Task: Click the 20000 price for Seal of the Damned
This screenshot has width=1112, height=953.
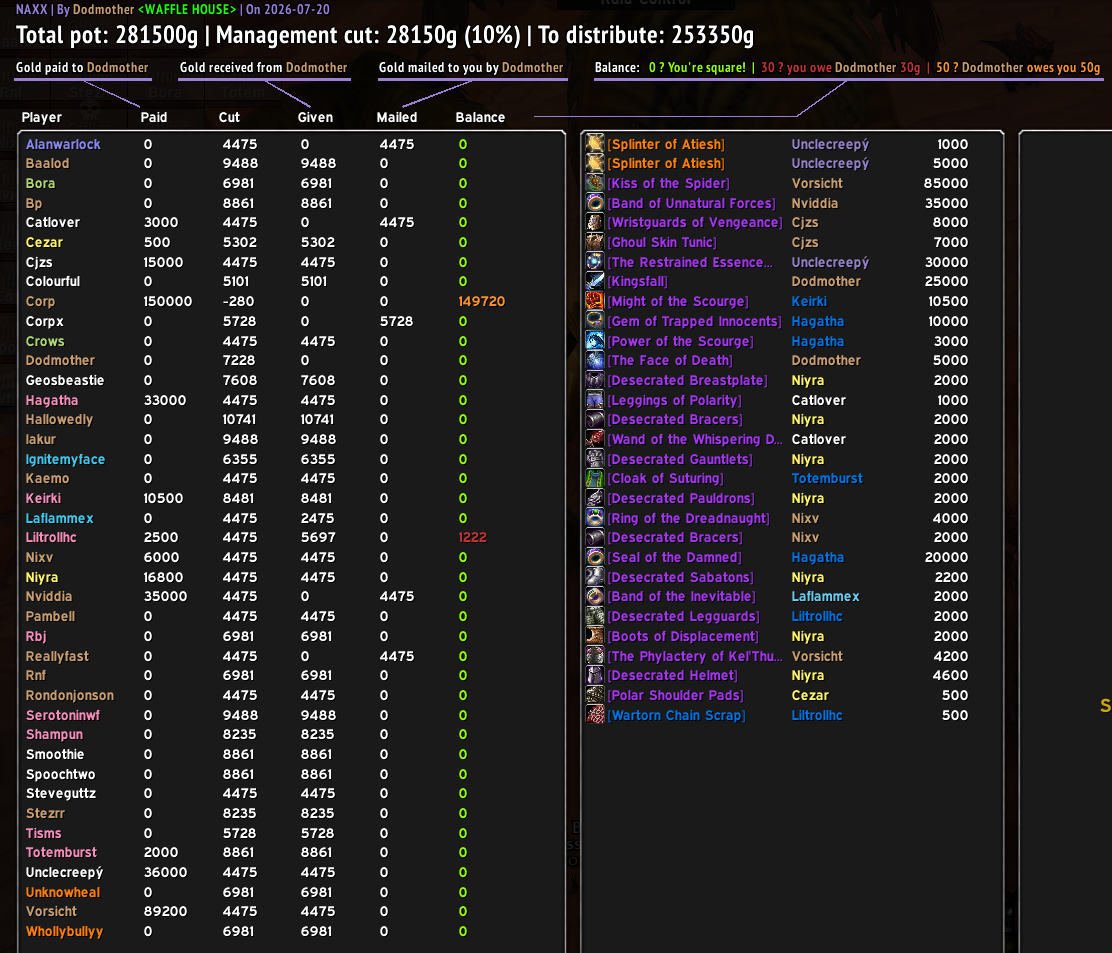Action: (946, 557)
